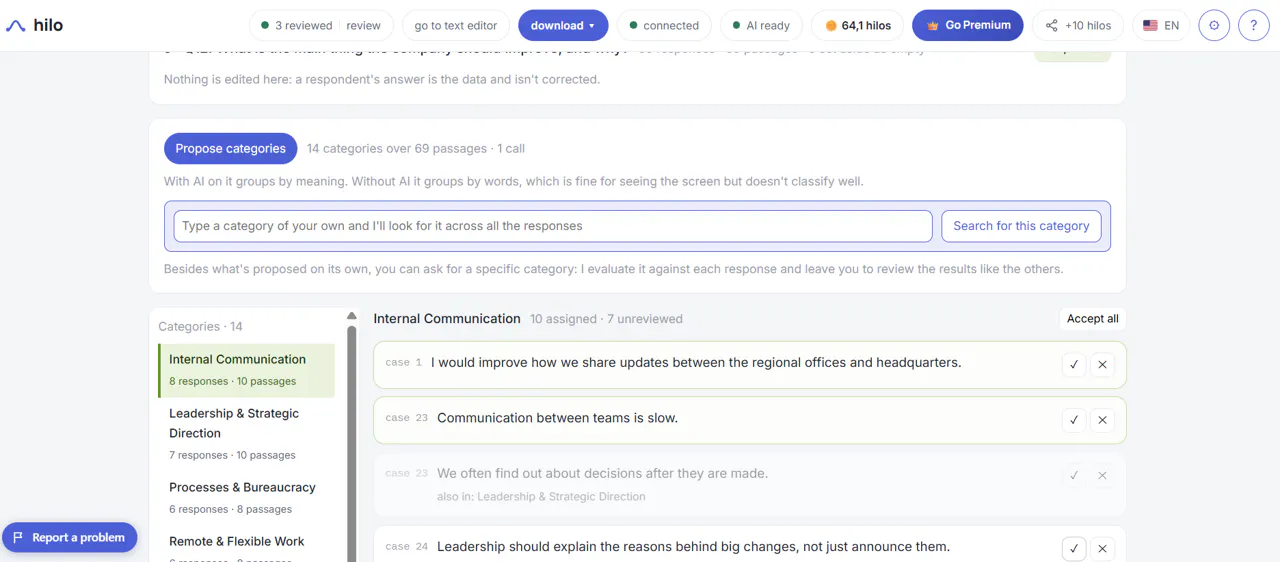Click '10 assigned · 7 unreviewed' text
Viewport: 1280px width, 562px height.
(x=606, y=319)
